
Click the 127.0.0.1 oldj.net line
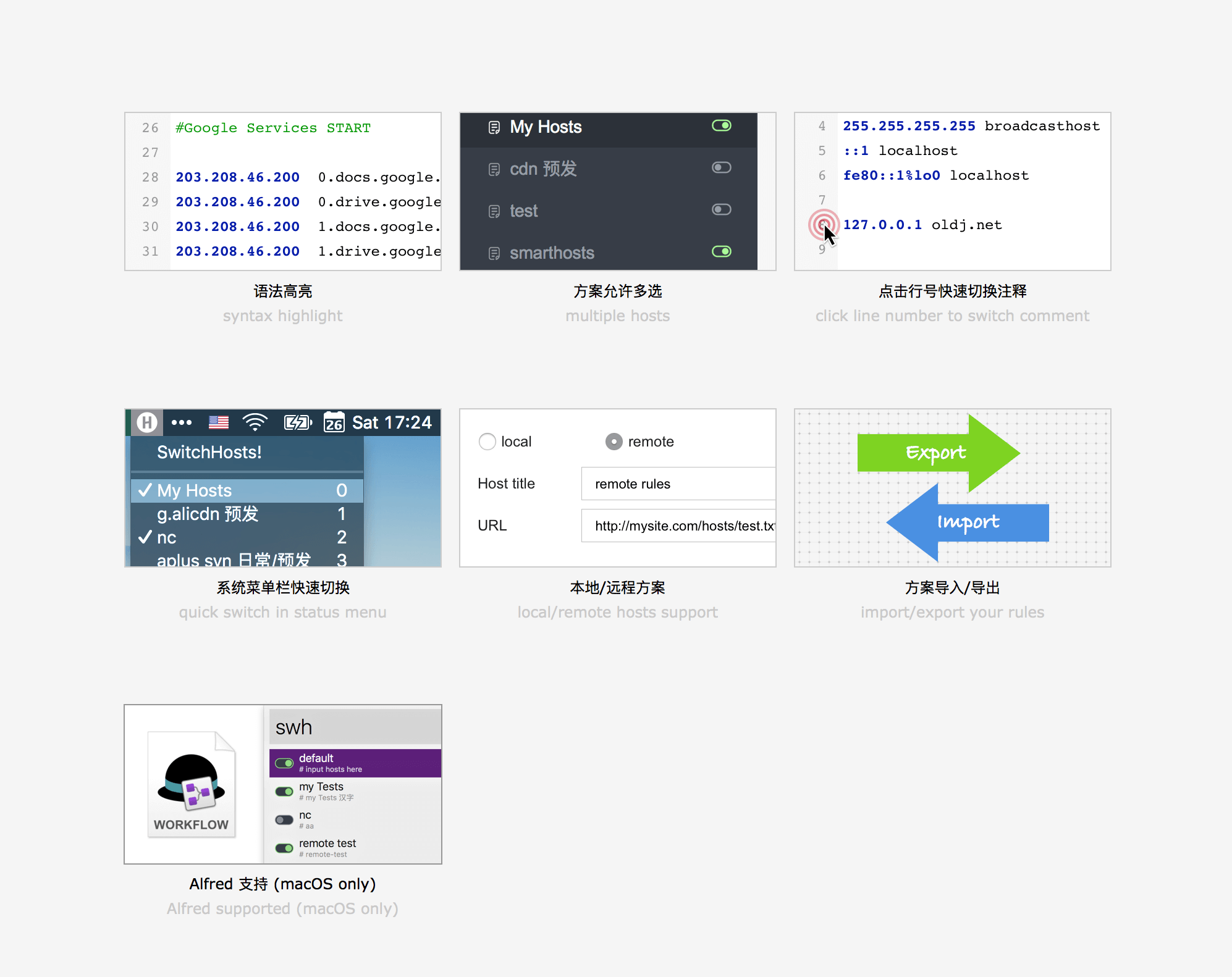coord(922,225)
